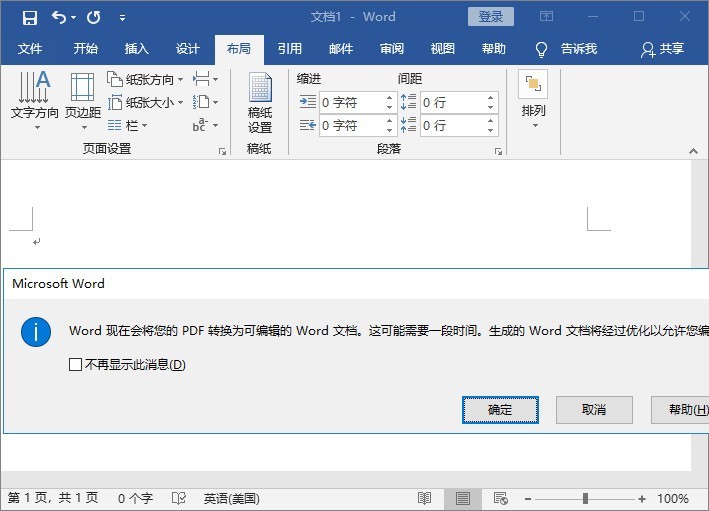Decrease spacing after with down arrow

(491, 130)
